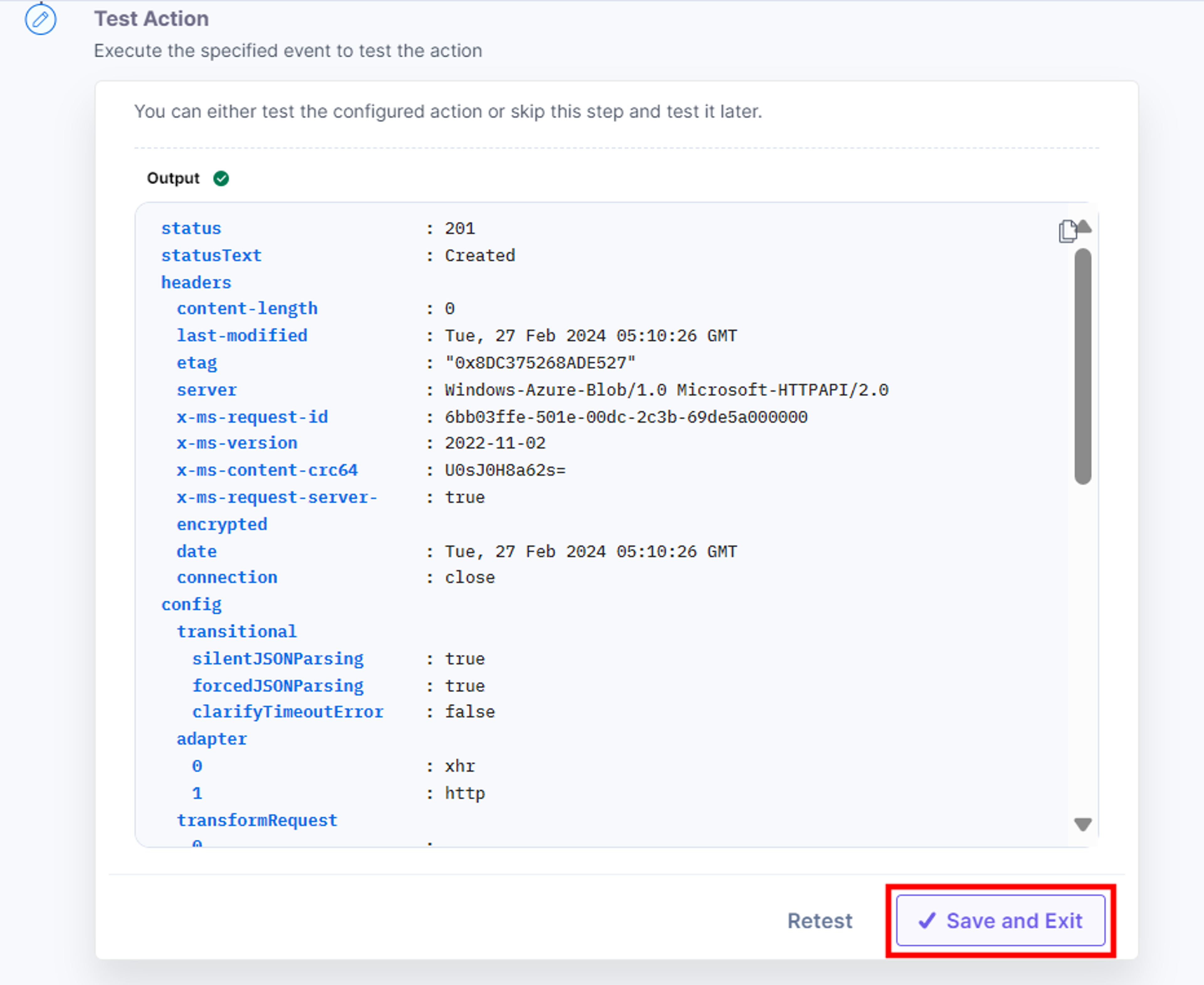Click the 'x-ms-version' key
Viewport: 1204px width, 985px height.
click(x=237, y=443)
